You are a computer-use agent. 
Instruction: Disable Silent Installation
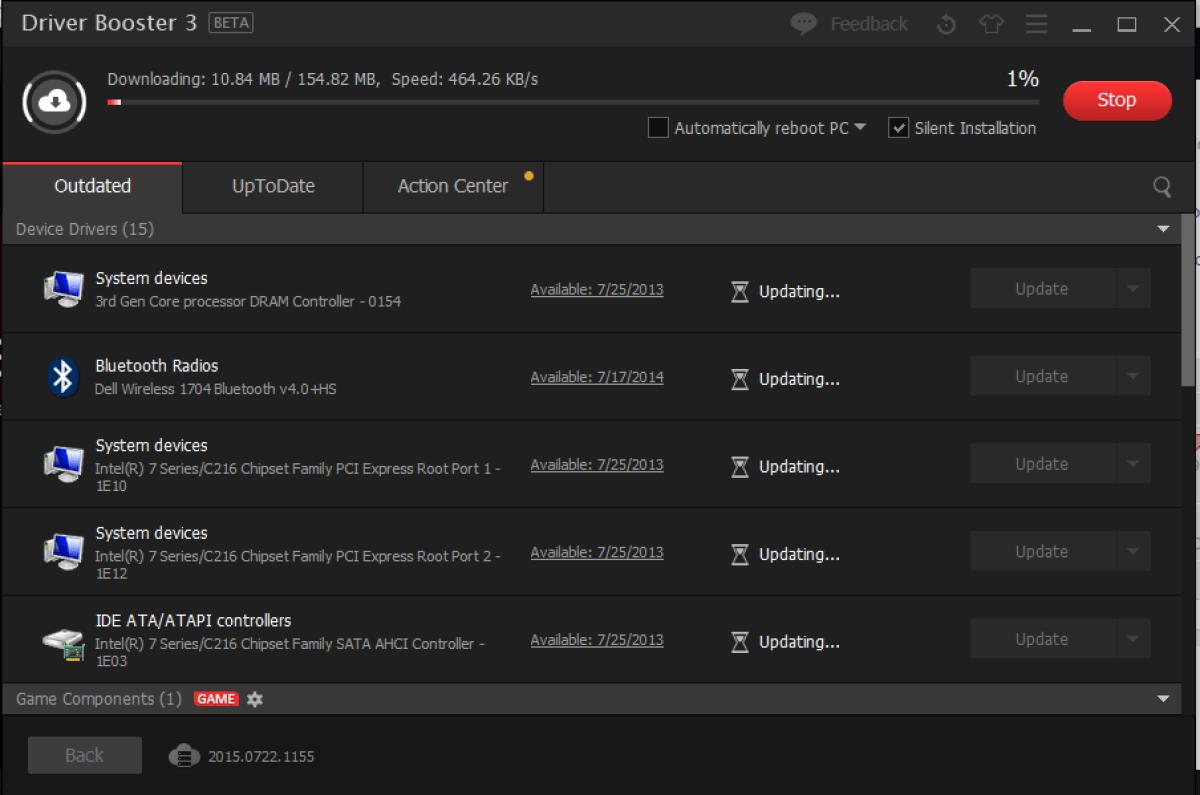click(x=898, y=128)
